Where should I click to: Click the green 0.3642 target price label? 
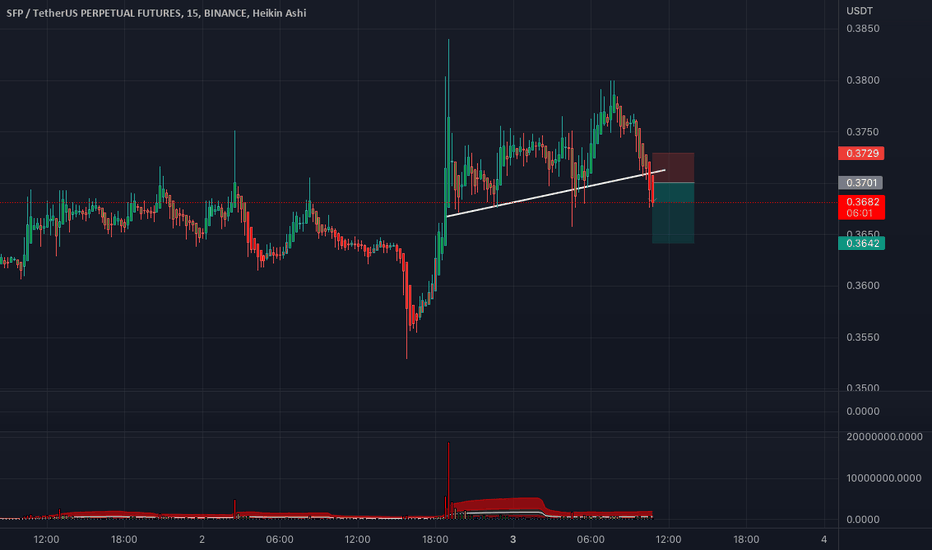tap(861, 243)
